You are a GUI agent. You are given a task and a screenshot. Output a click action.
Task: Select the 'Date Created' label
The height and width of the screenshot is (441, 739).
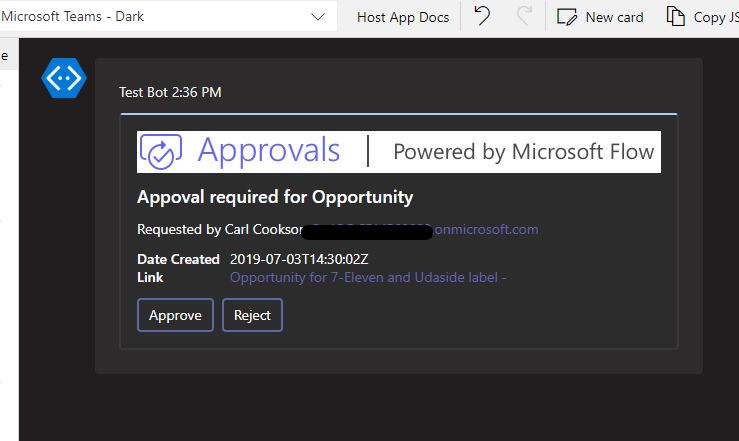pyautogui.click(x=178, y=259)
